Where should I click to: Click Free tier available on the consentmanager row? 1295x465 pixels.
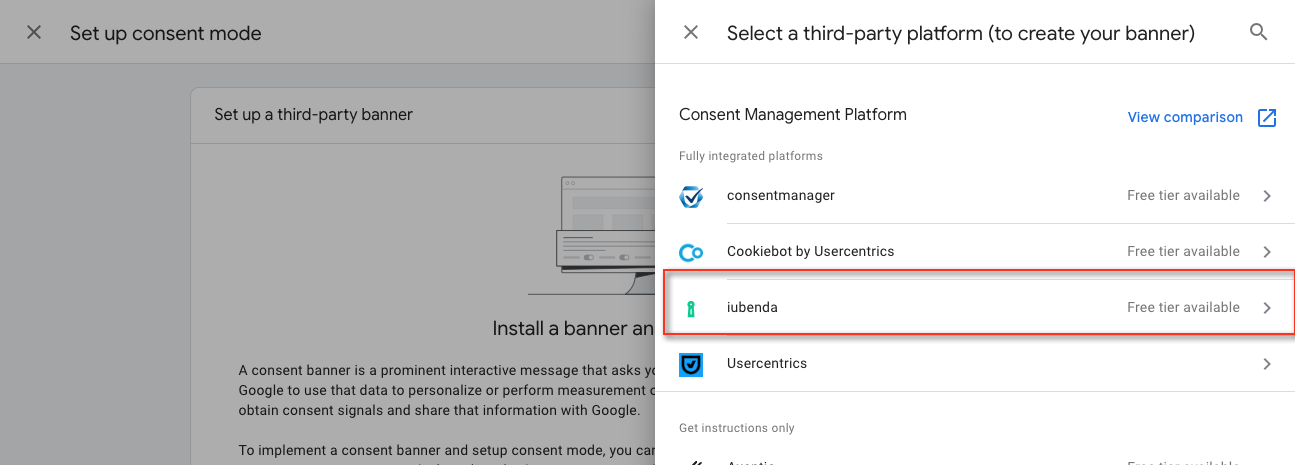[1183, 195]
